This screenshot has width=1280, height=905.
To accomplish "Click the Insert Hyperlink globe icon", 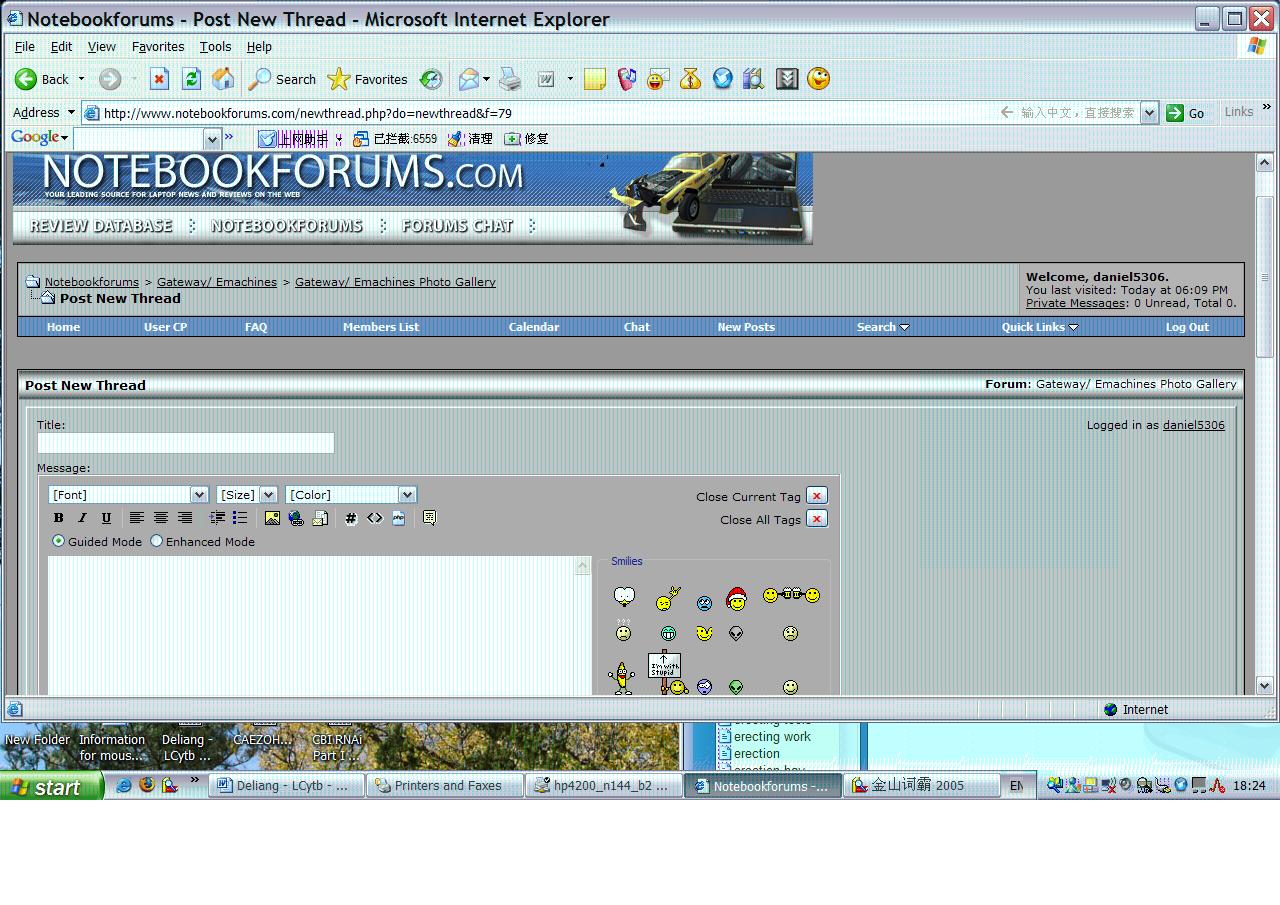I will 296,518.
